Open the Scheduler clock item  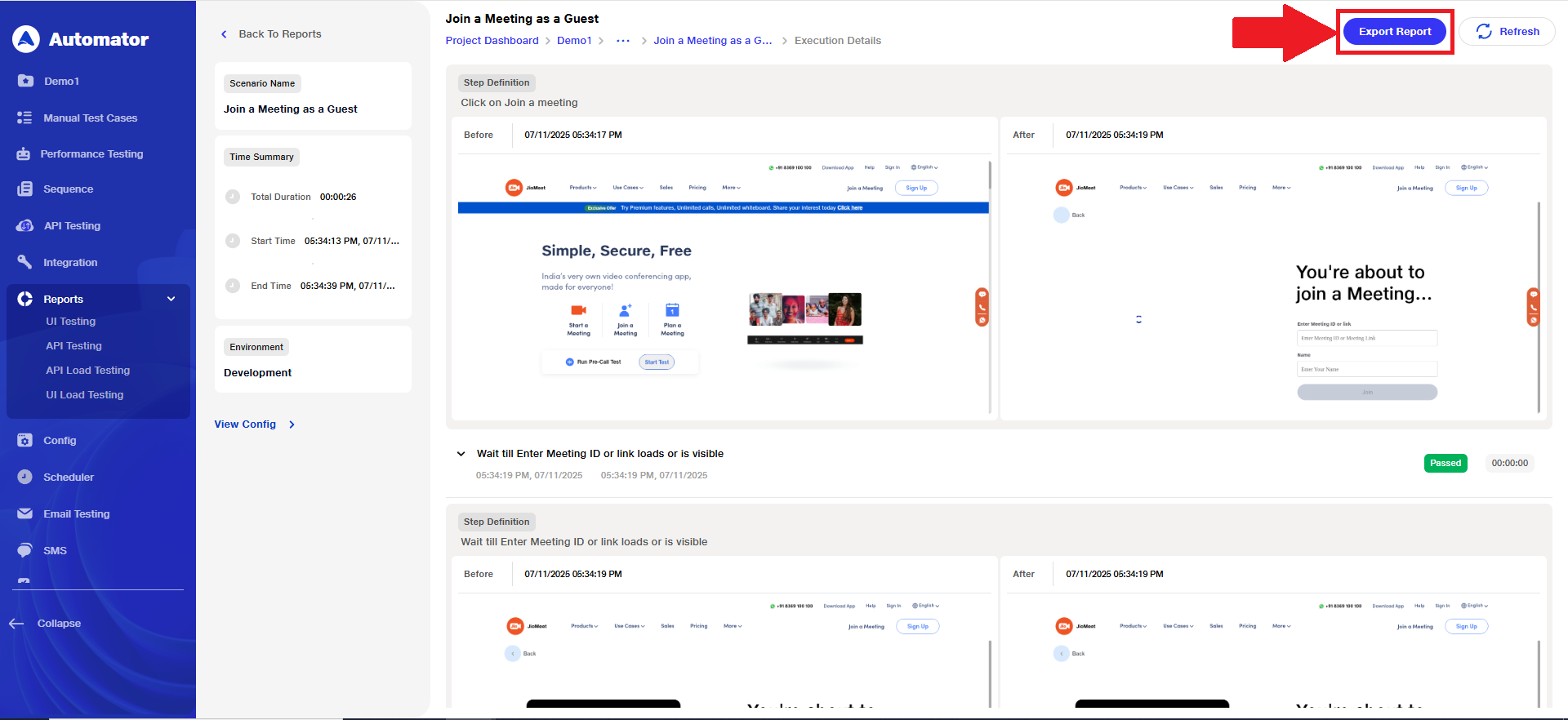(x=69, y=477)
